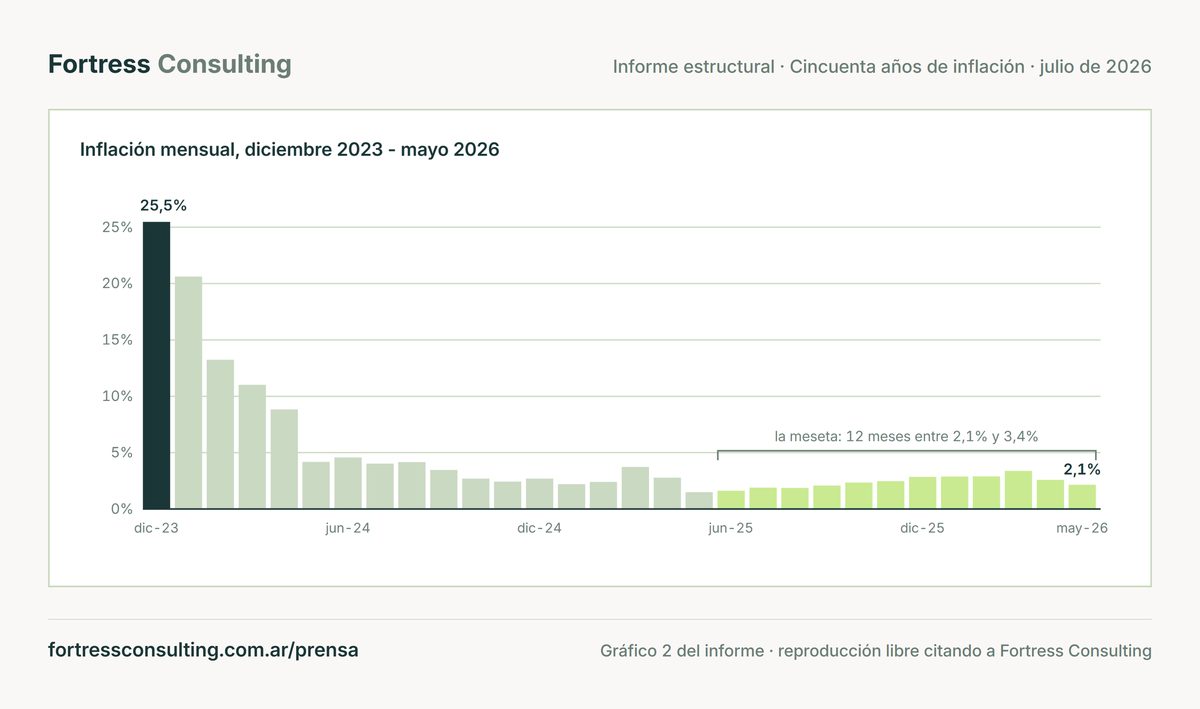This screenshot has height=709, width=1200.
Task: Click the 'dic-24' x-axis label
Action: 539,528
